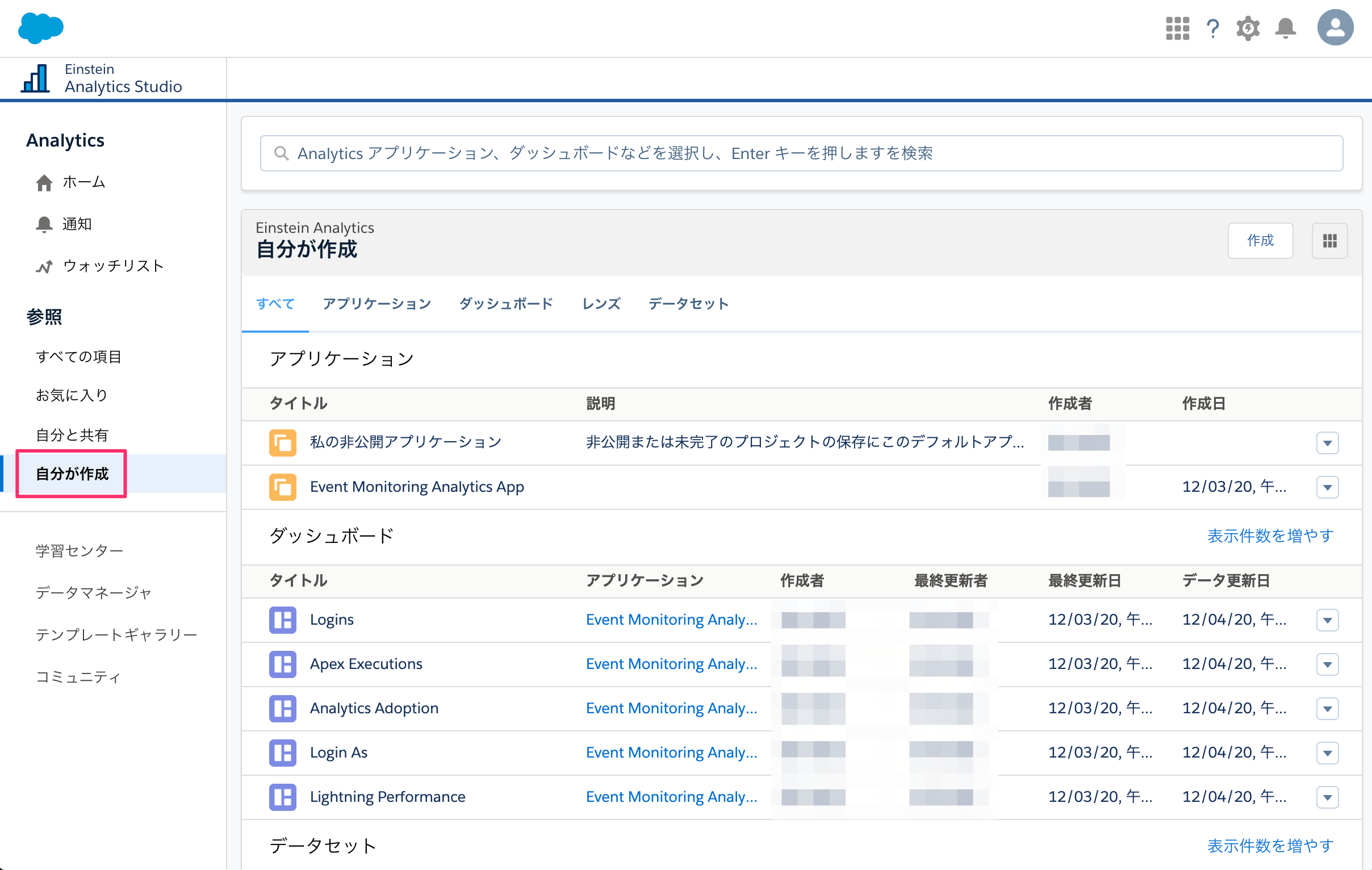This screenshot has height=870, width=1372.
Task: Open the Analytics Adoption dashboard title
Action: coord(374,709)
